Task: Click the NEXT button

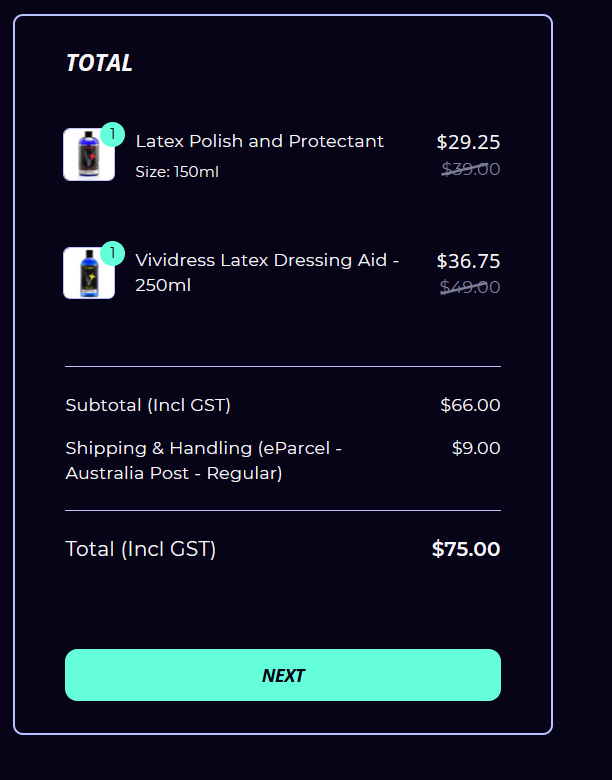Action: click(x=283, y=675)
